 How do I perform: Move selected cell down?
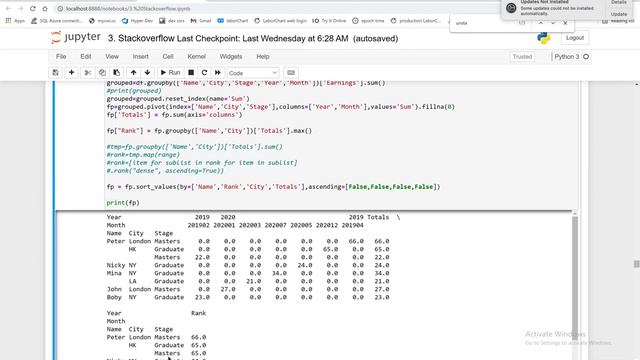coord(147,73)
